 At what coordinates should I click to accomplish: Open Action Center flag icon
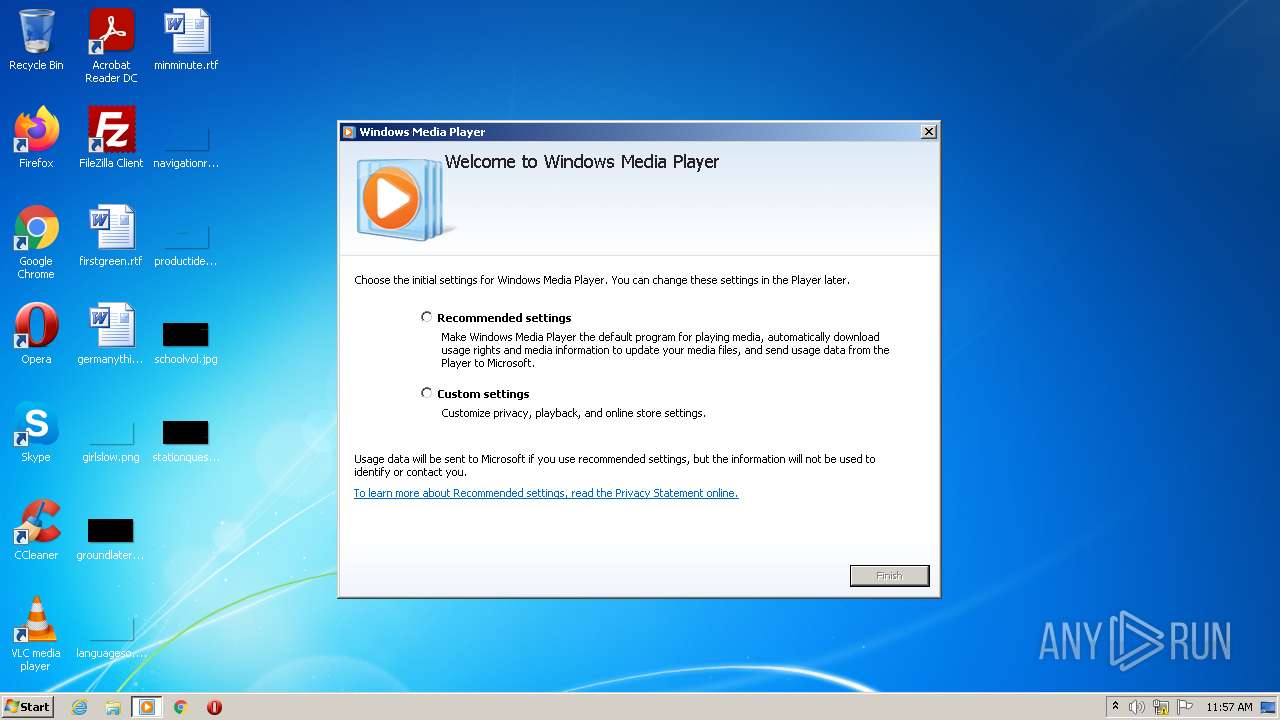(1185, 707)
